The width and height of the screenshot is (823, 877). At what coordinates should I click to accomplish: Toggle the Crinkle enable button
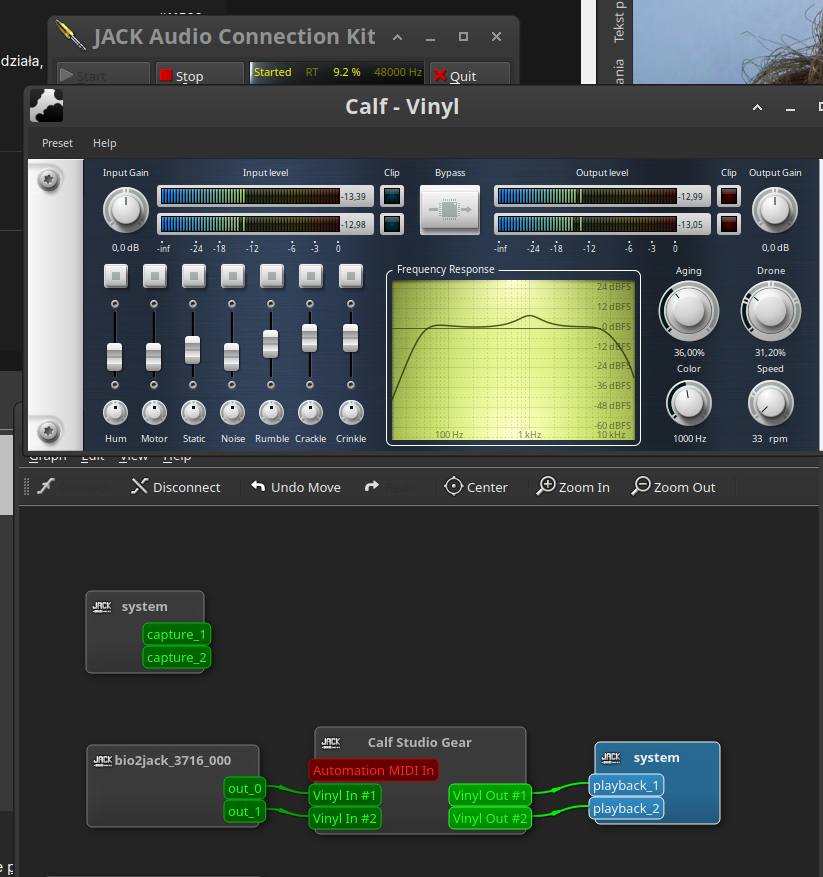pos(351,276)
